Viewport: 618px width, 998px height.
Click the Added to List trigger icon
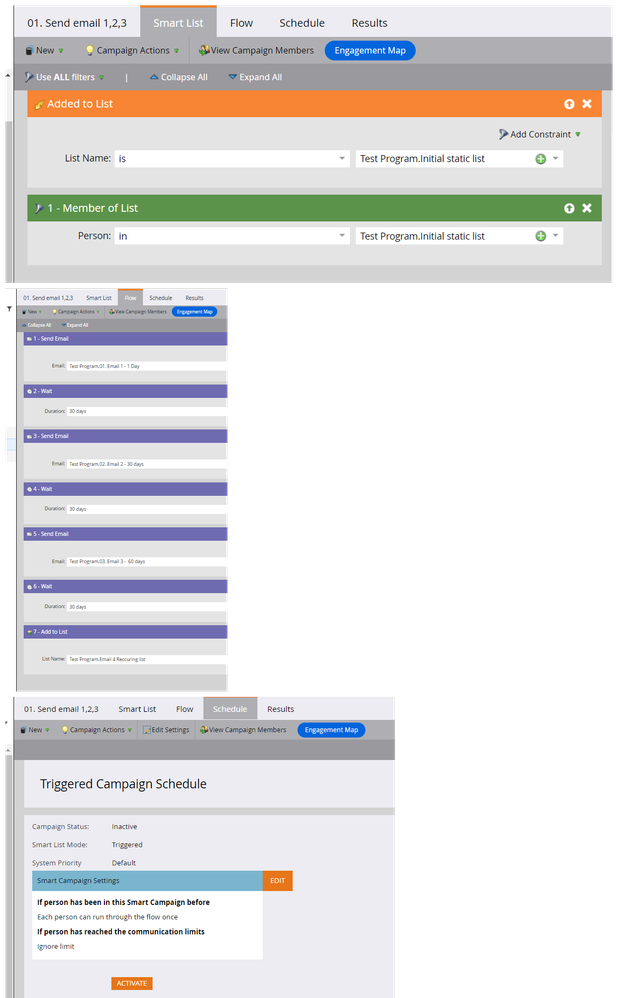click(39, 104)
